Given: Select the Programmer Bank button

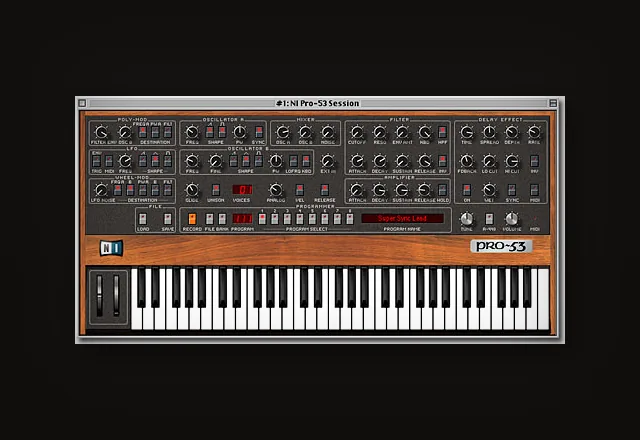Looking at the screenshot, I should click(x=222, y=219).
